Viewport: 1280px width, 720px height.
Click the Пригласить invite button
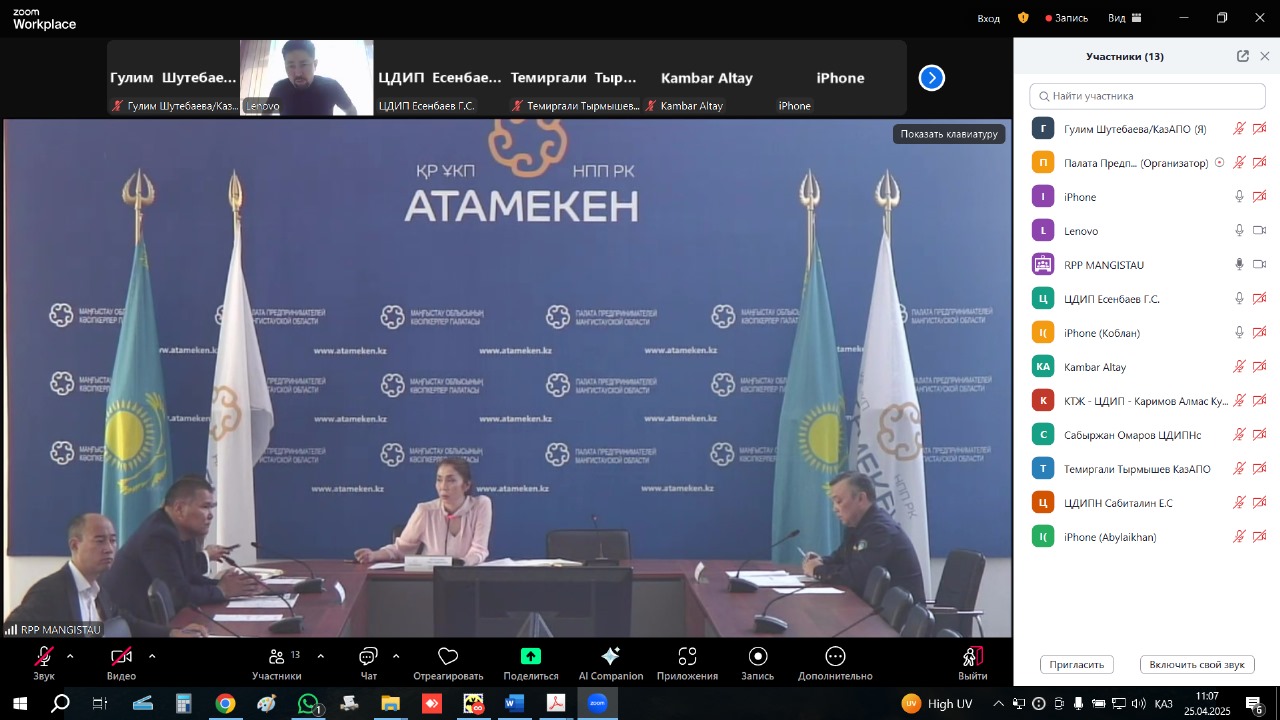[1077, 664]
